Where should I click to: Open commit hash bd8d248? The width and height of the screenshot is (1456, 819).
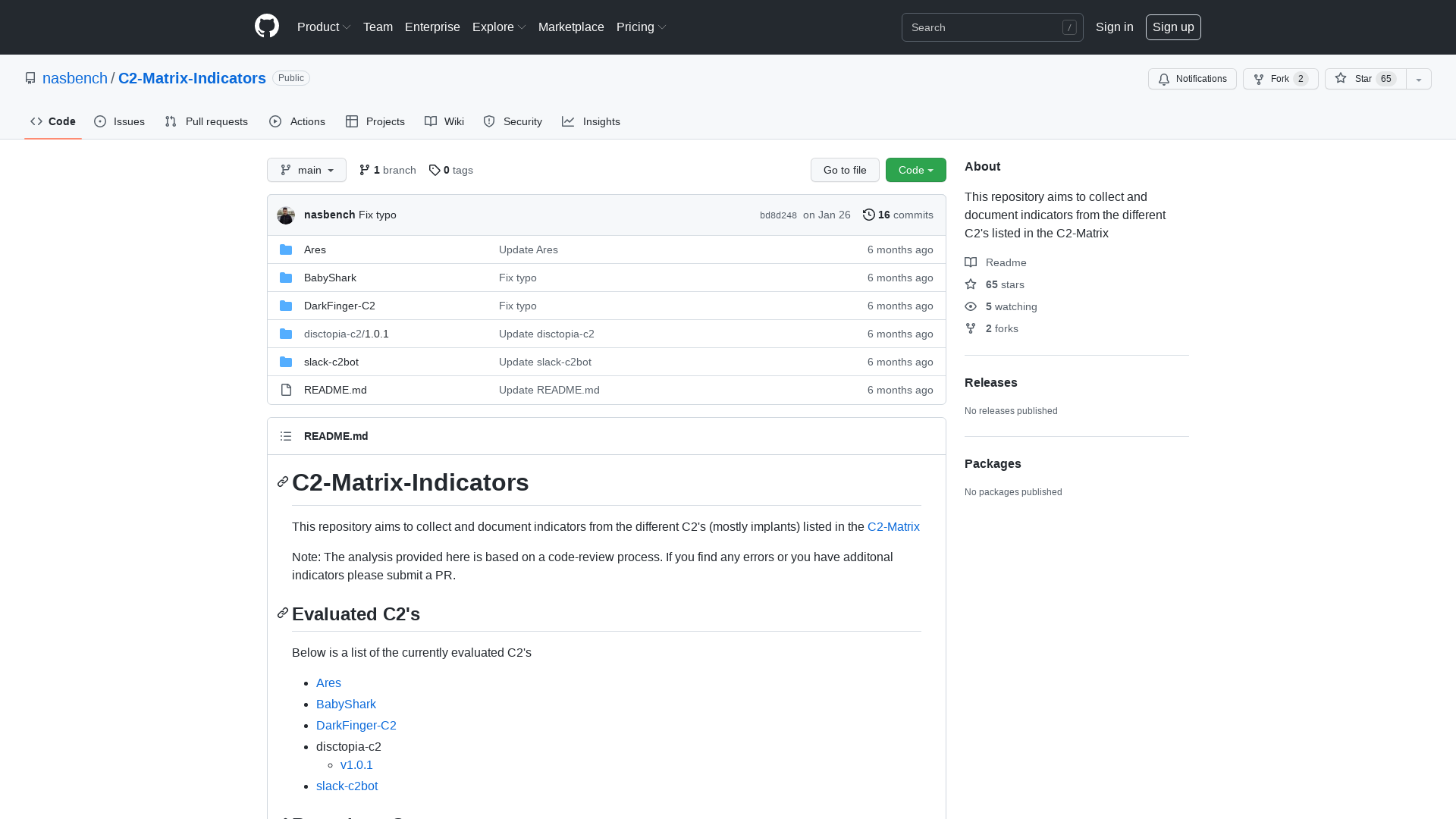coord(778,215)
